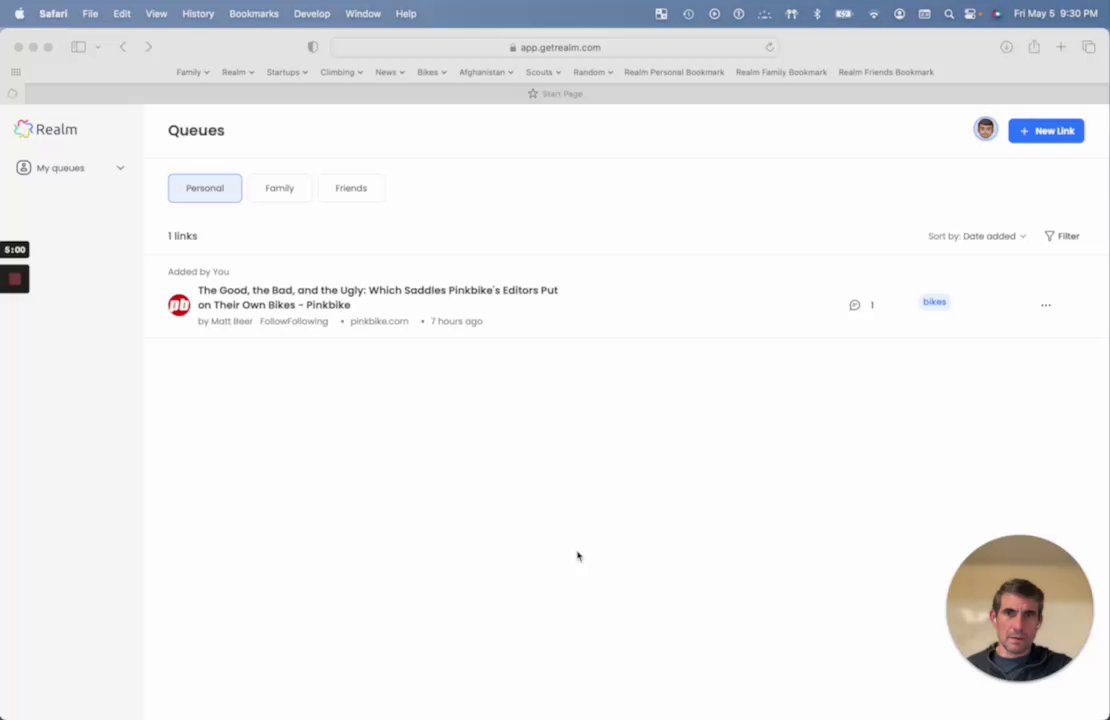
Task: Switch to the Friends queue tab
Action: point(351,188)
